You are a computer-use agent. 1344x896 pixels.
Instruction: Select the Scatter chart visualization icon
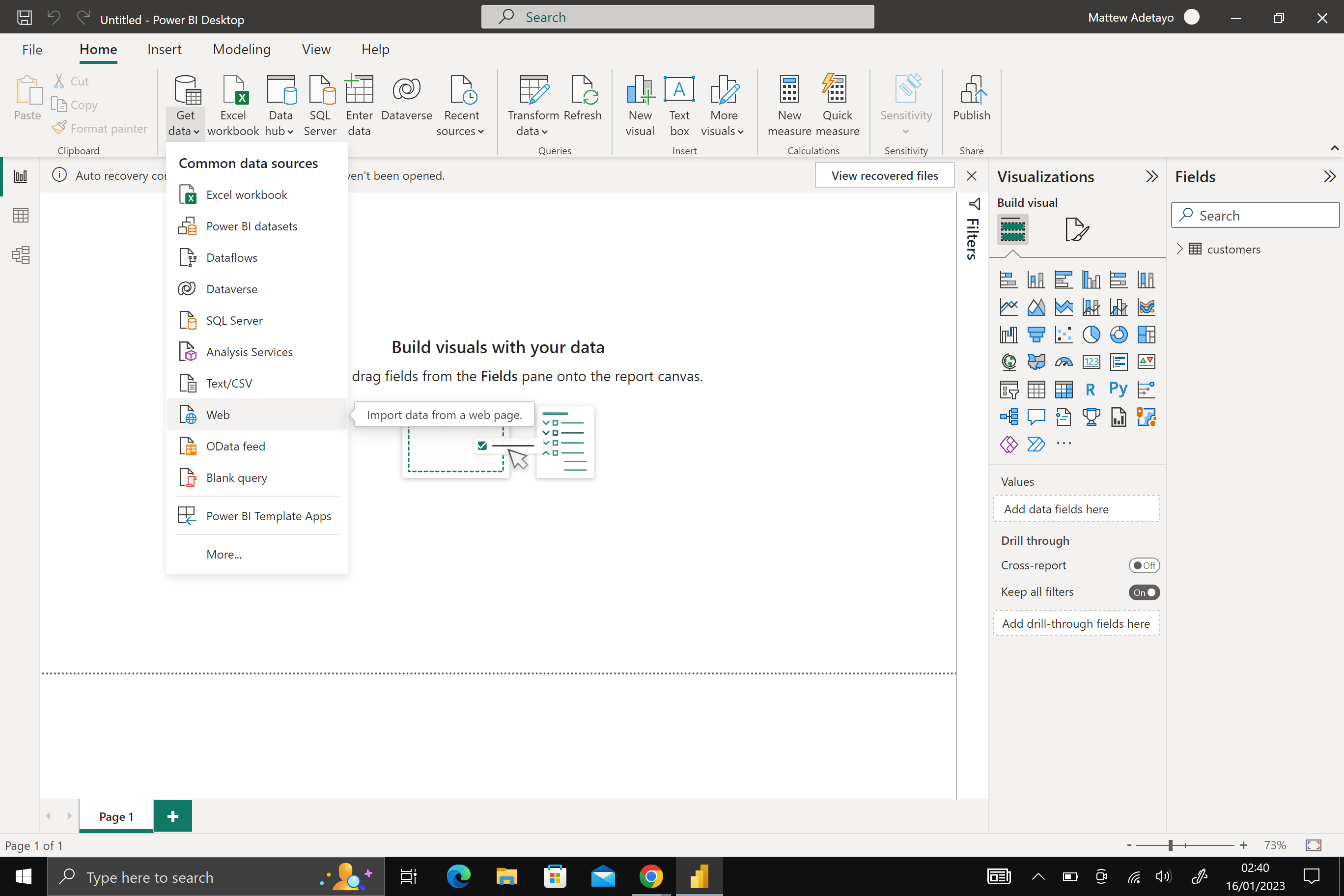tap(1064, 335)
